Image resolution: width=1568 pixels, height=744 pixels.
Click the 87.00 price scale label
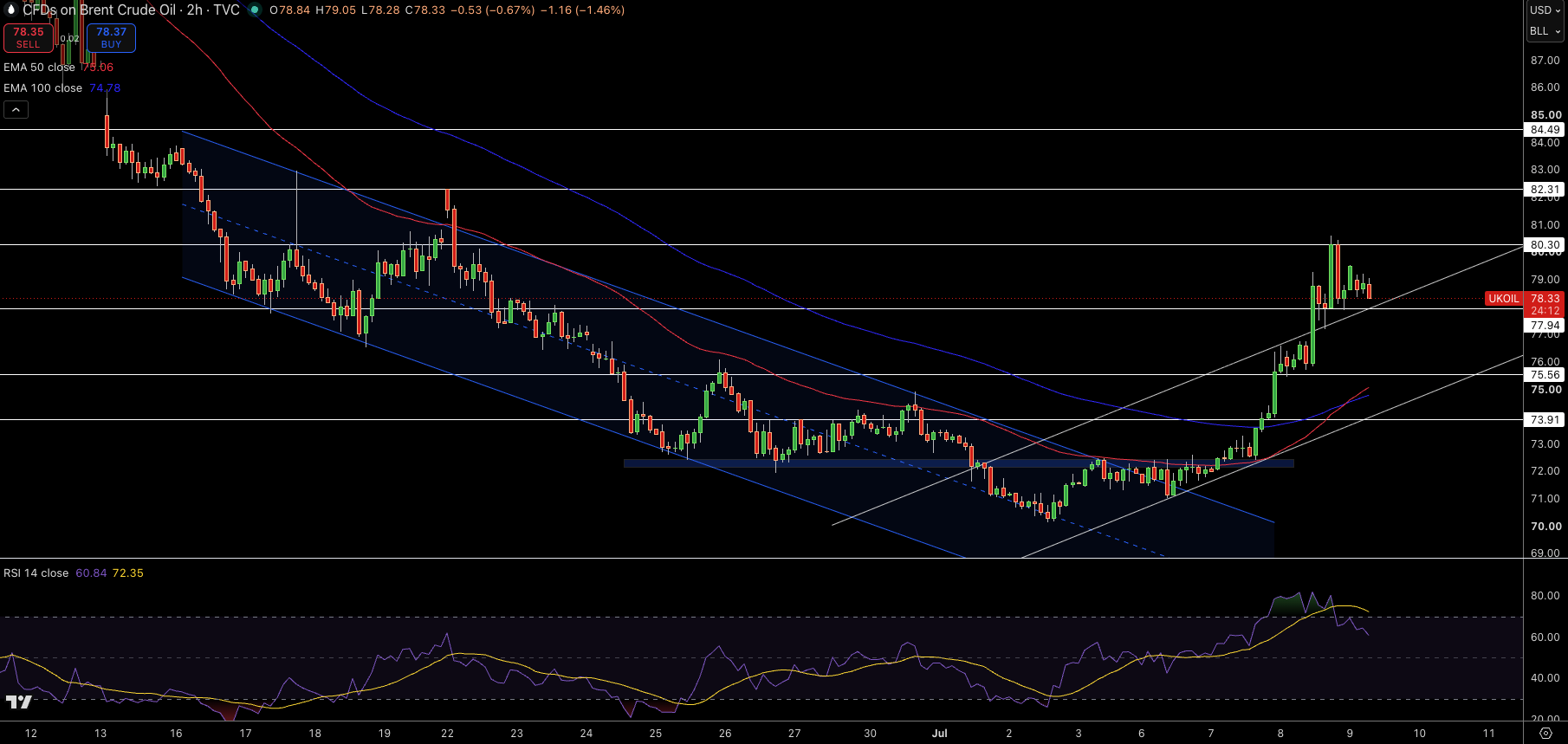tap(1545, 61)
